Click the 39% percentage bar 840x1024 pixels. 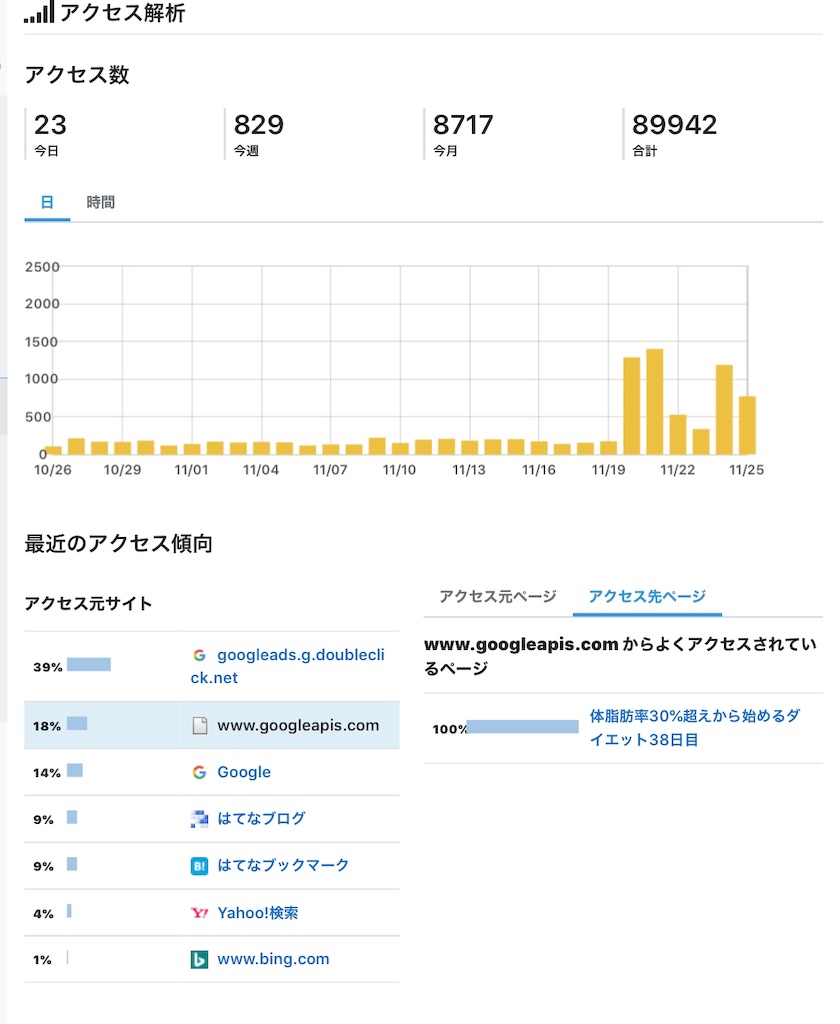tap(89, 665)
